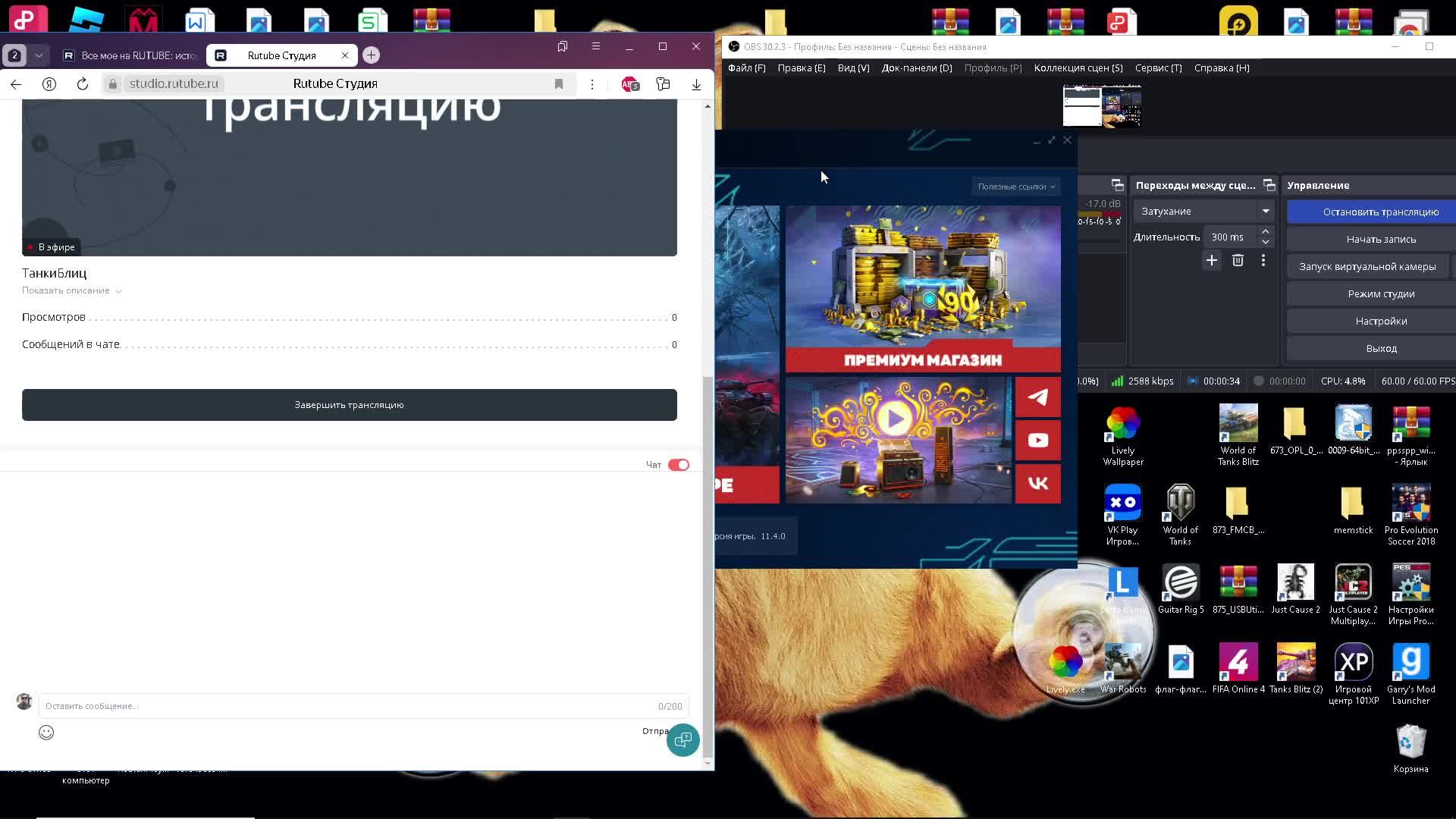The image size is (1456, 819).
Task: Open emoji picker in chat
Action: pyautogui.click(x=46, y=733)
